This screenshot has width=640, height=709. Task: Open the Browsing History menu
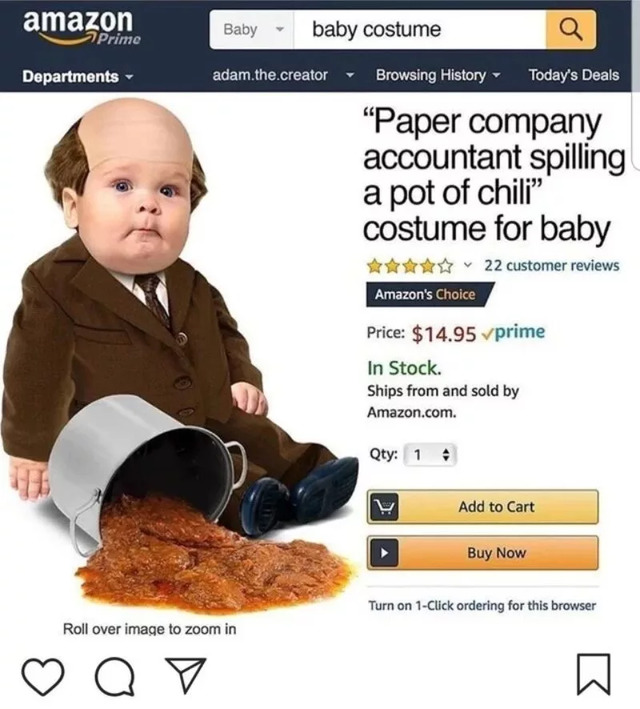click(x=438, y=75)
